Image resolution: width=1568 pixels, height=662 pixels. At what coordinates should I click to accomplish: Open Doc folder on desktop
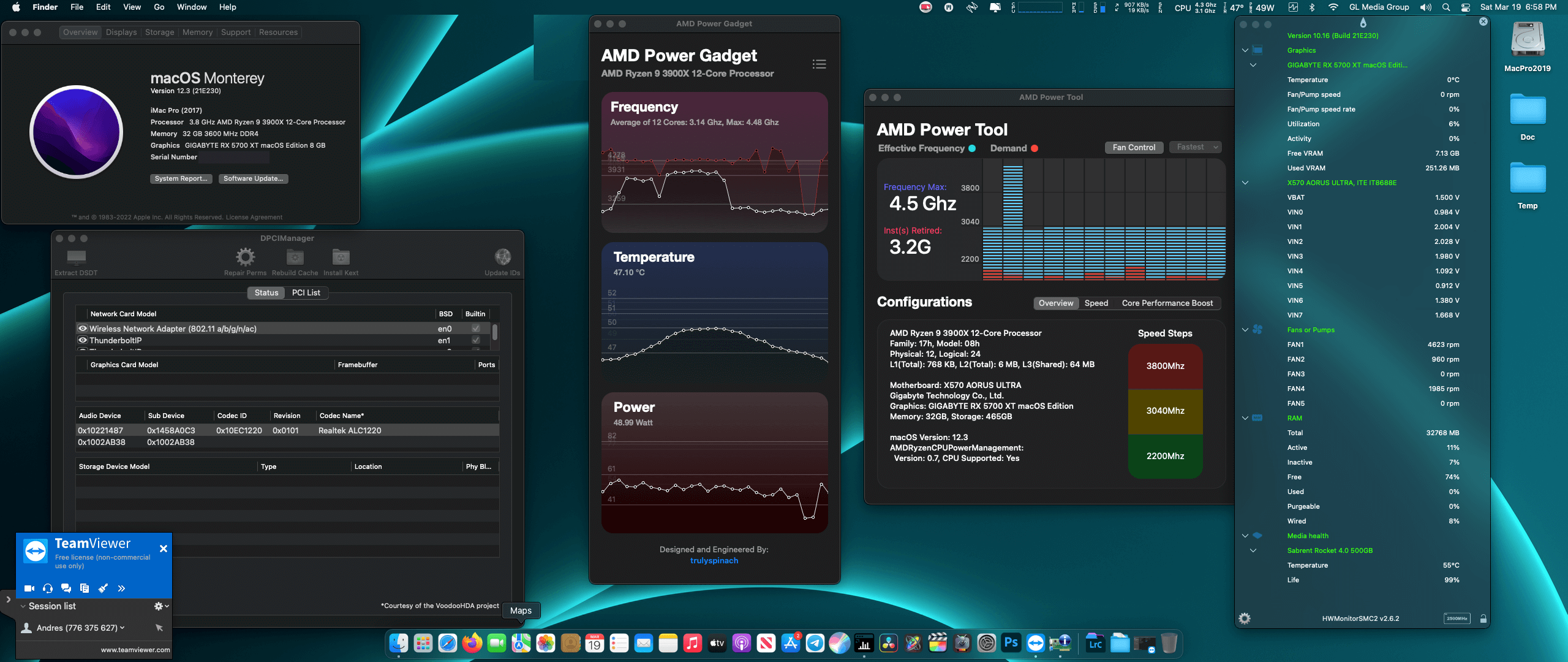(x=1528, y=116)
